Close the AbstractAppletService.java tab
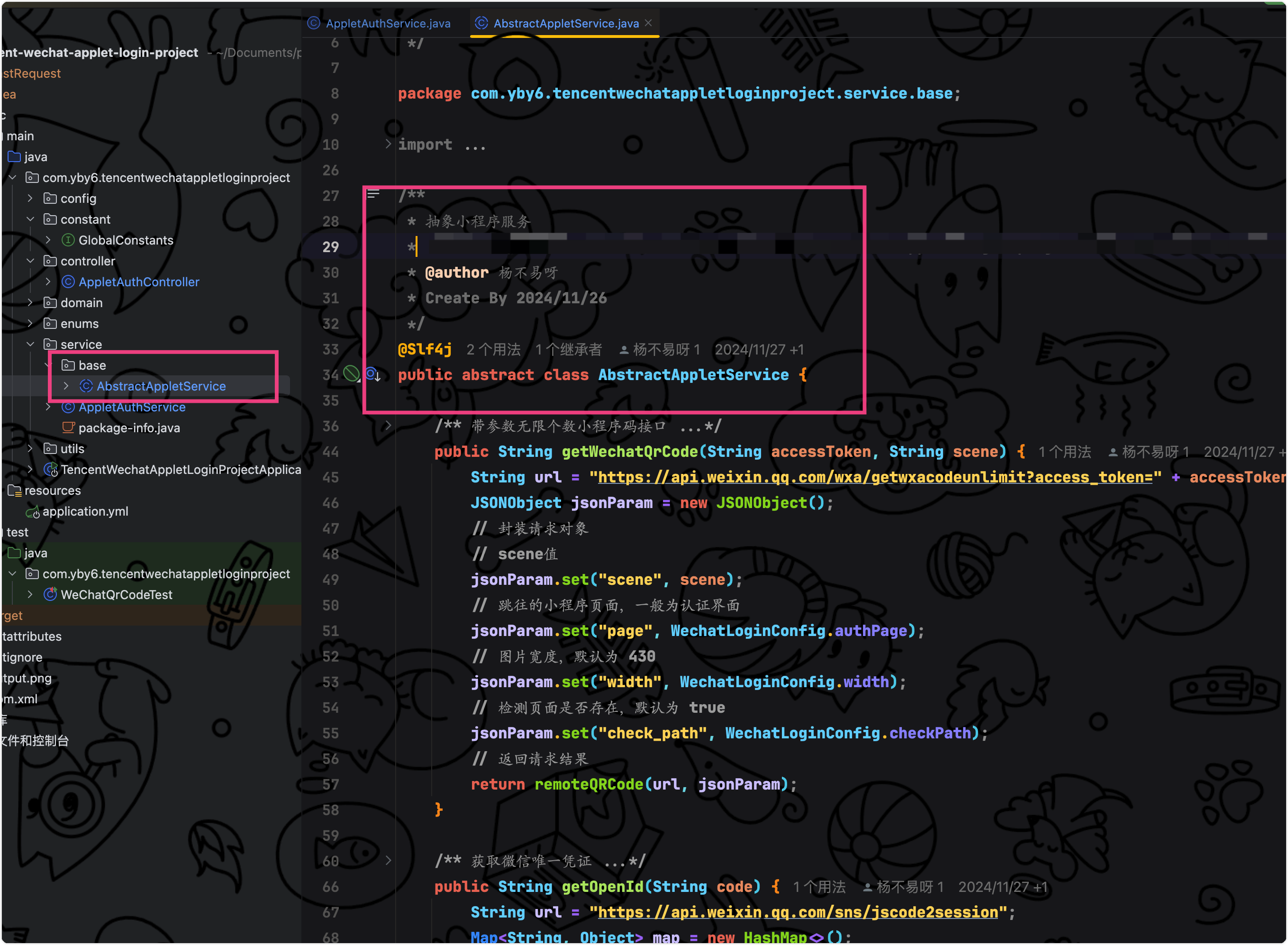The image size is (1288, 945). (x=648, y=23)
